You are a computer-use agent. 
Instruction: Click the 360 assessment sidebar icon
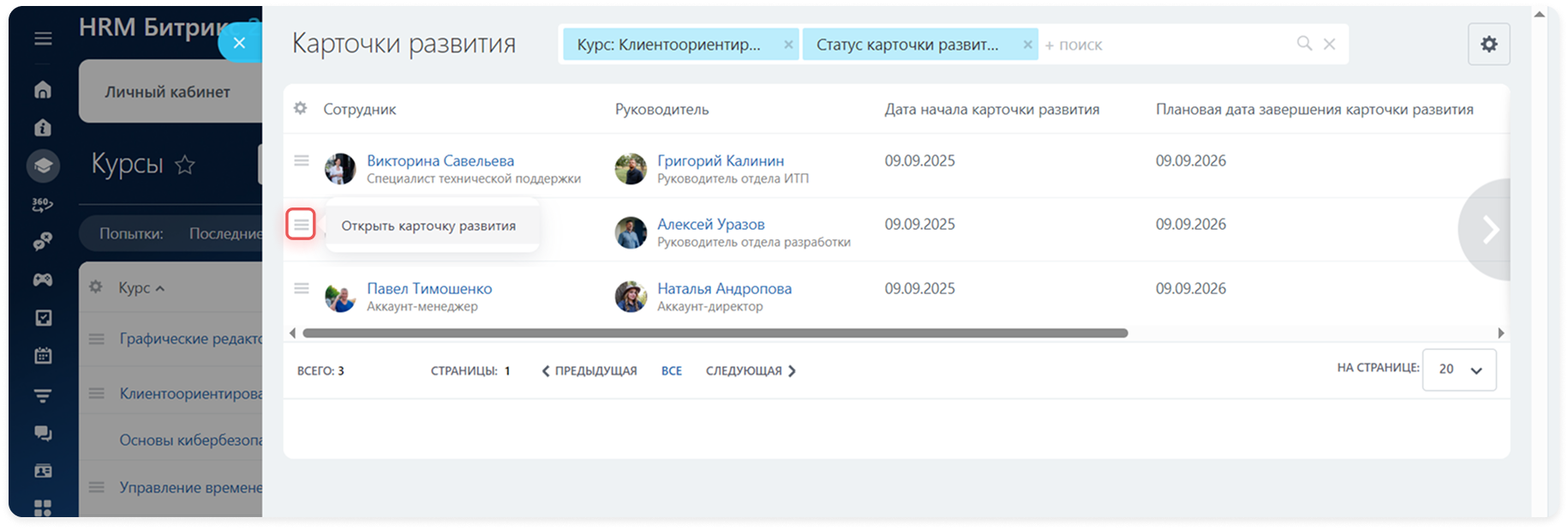pos(42,204)
